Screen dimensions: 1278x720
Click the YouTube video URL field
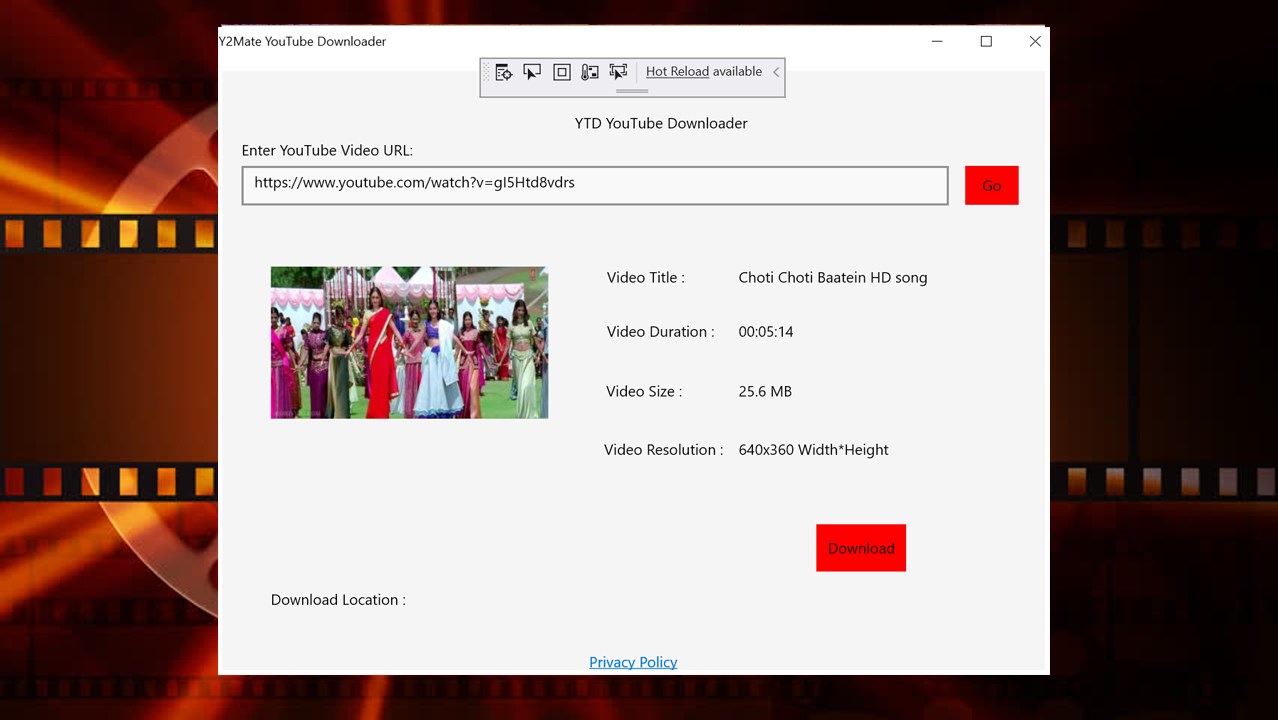click(595, 186)
